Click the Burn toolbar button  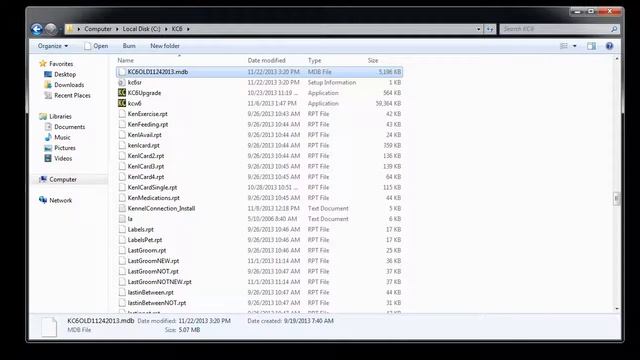129,46
